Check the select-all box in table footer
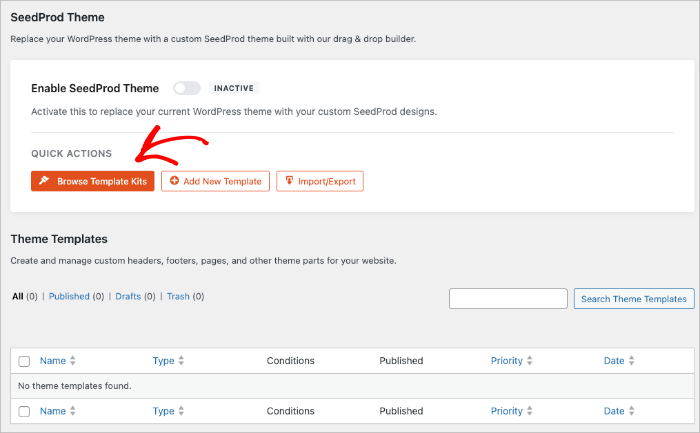The height and width of the screenshot is (433, 700). point(25,411)
